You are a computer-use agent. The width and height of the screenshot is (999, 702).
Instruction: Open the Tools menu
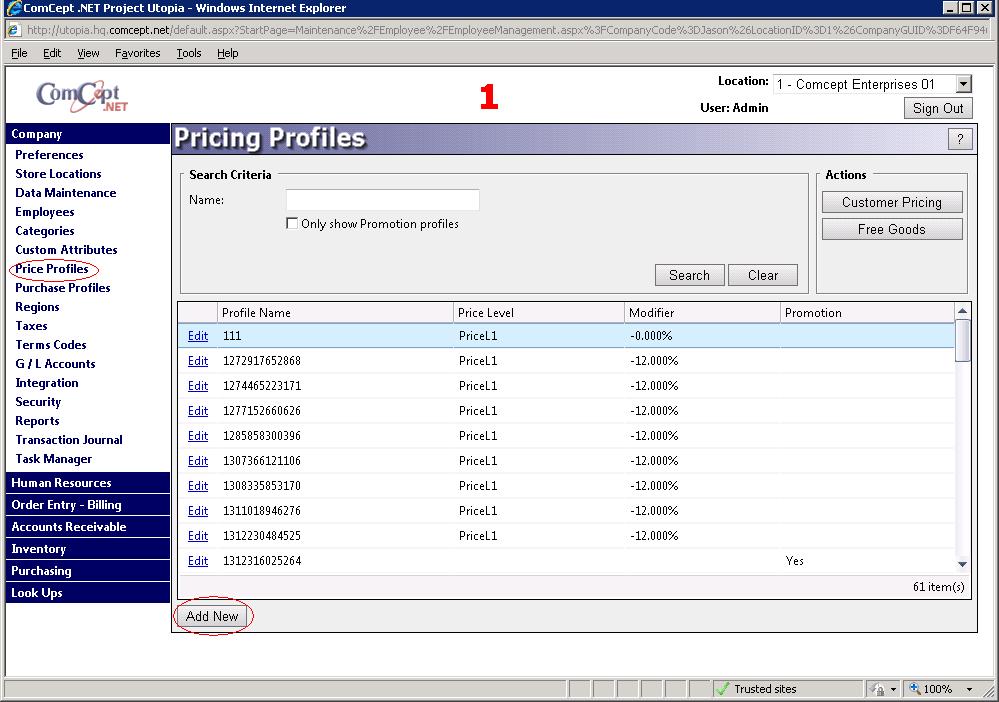[189, 53]
